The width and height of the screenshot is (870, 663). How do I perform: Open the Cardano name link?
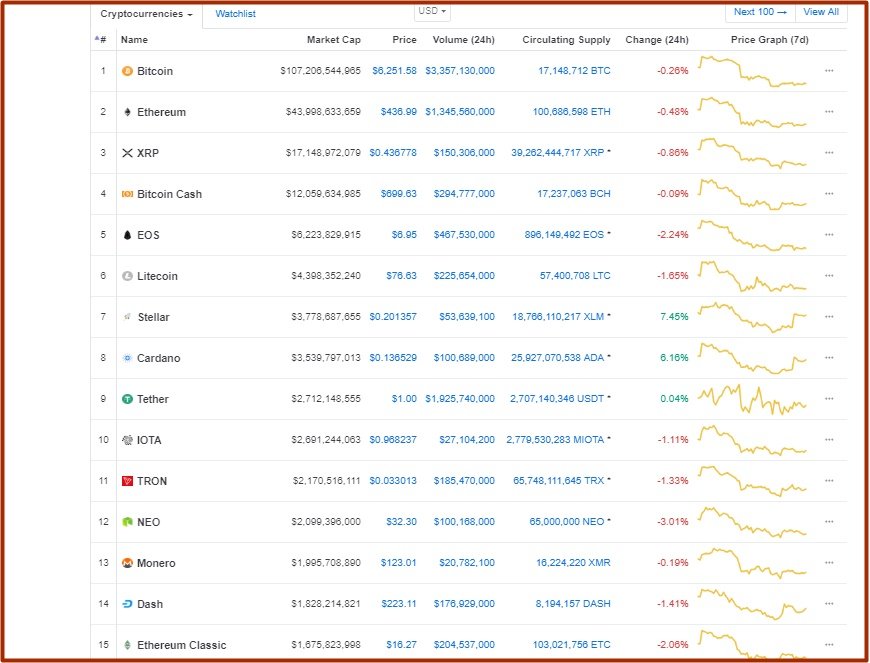point(159,358)
